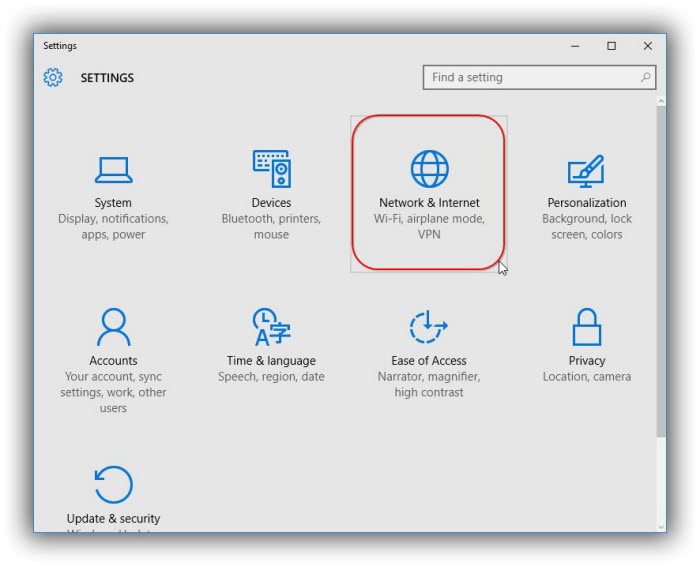This screenshot has height=566, width=700.
Task: Click the search magnifier icon
Action: (645, 77)
